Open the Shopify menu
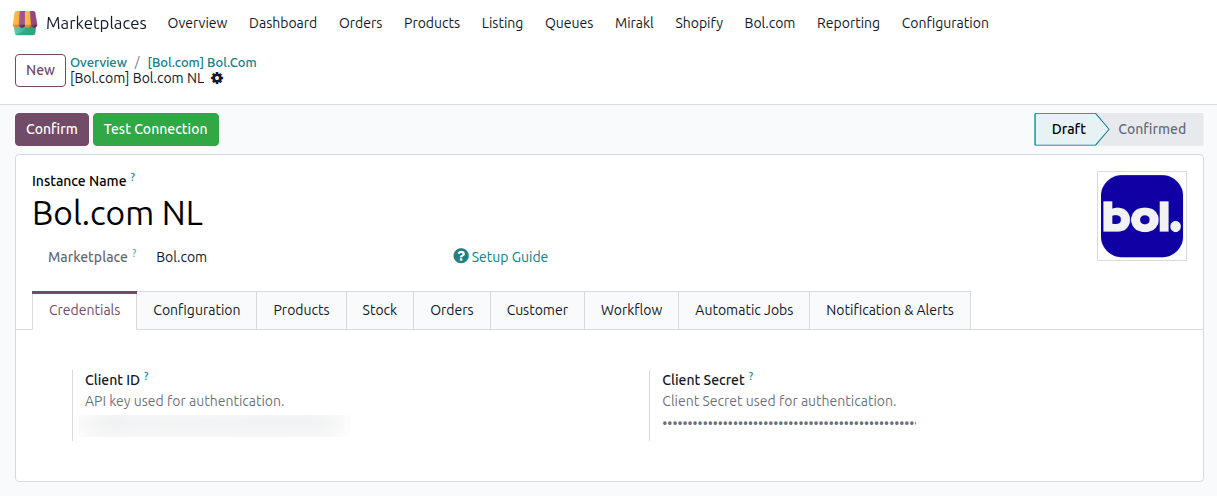Image resolution: width=1217 pixels, height=496 pixels. 699,23
